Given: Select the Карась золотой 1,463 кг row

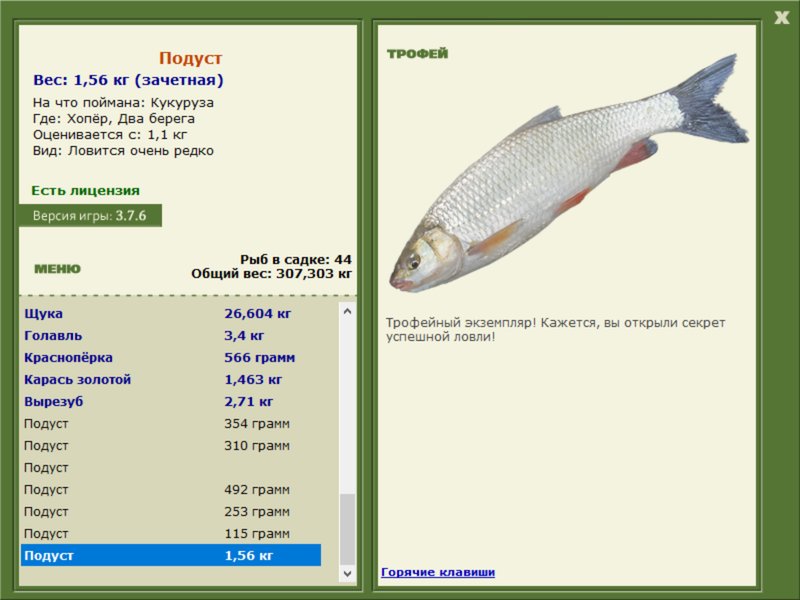Looking at the screenshot, I should click(x=171, y=380).
